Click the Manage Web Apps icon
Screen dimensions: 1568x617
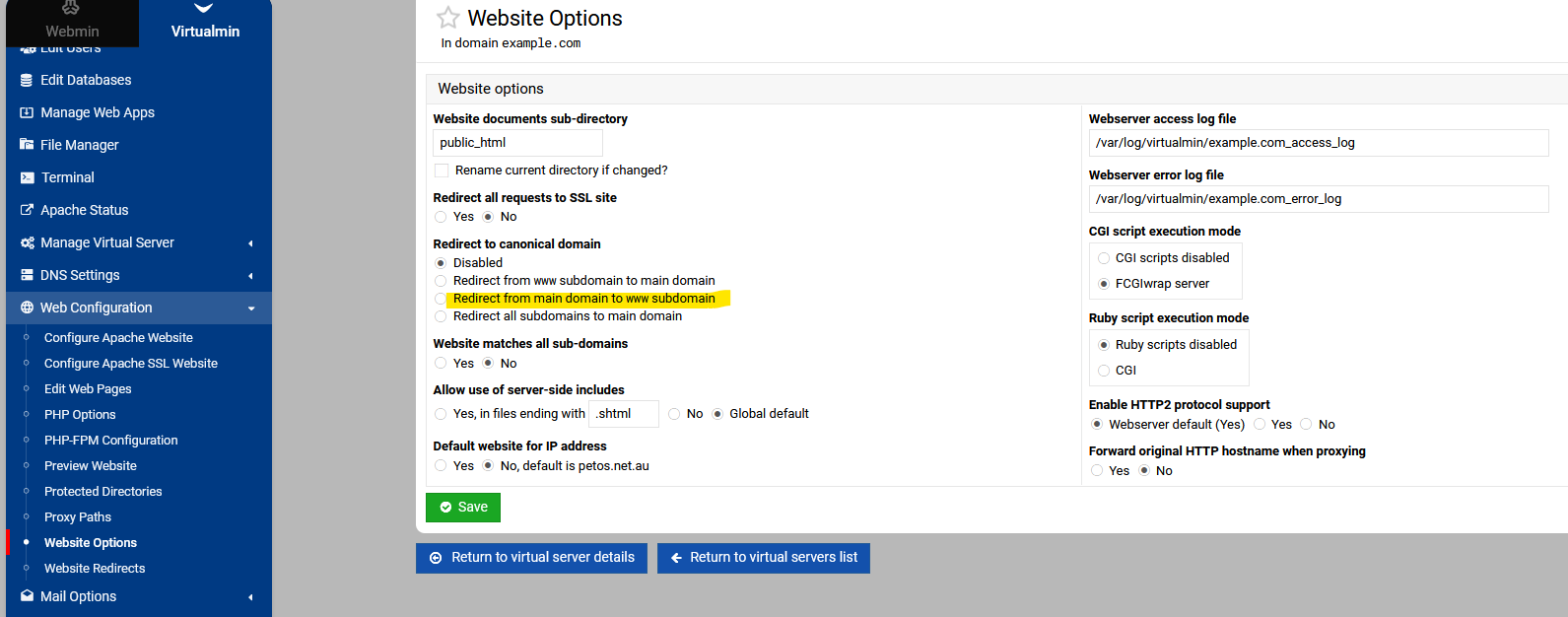tap(27, 112)
